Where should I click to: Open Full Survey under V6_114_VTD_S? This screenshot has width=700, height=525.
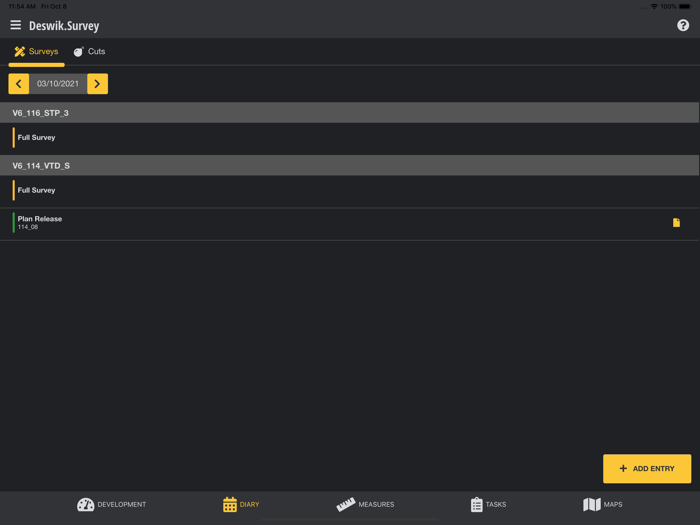click(x=350, y=191)
